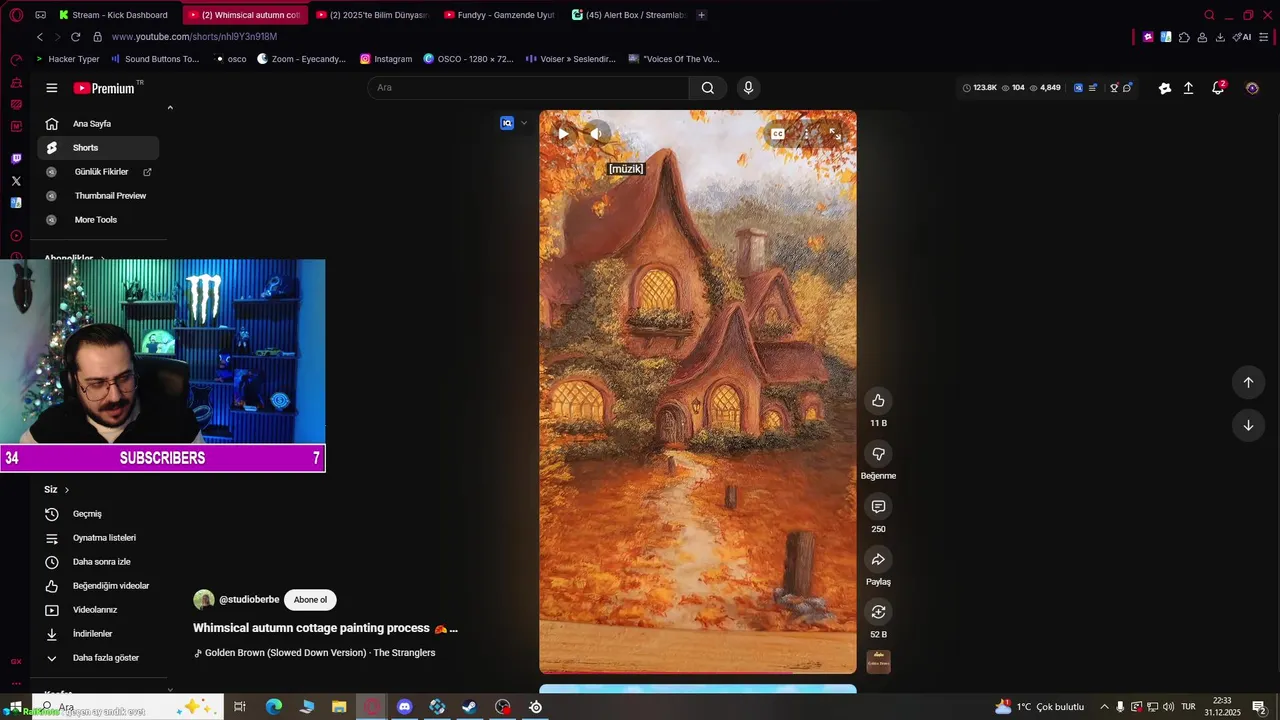Open the Short's three-dot options menu
The width and height of the screenshot is (1280, 720).
[806, 134]
